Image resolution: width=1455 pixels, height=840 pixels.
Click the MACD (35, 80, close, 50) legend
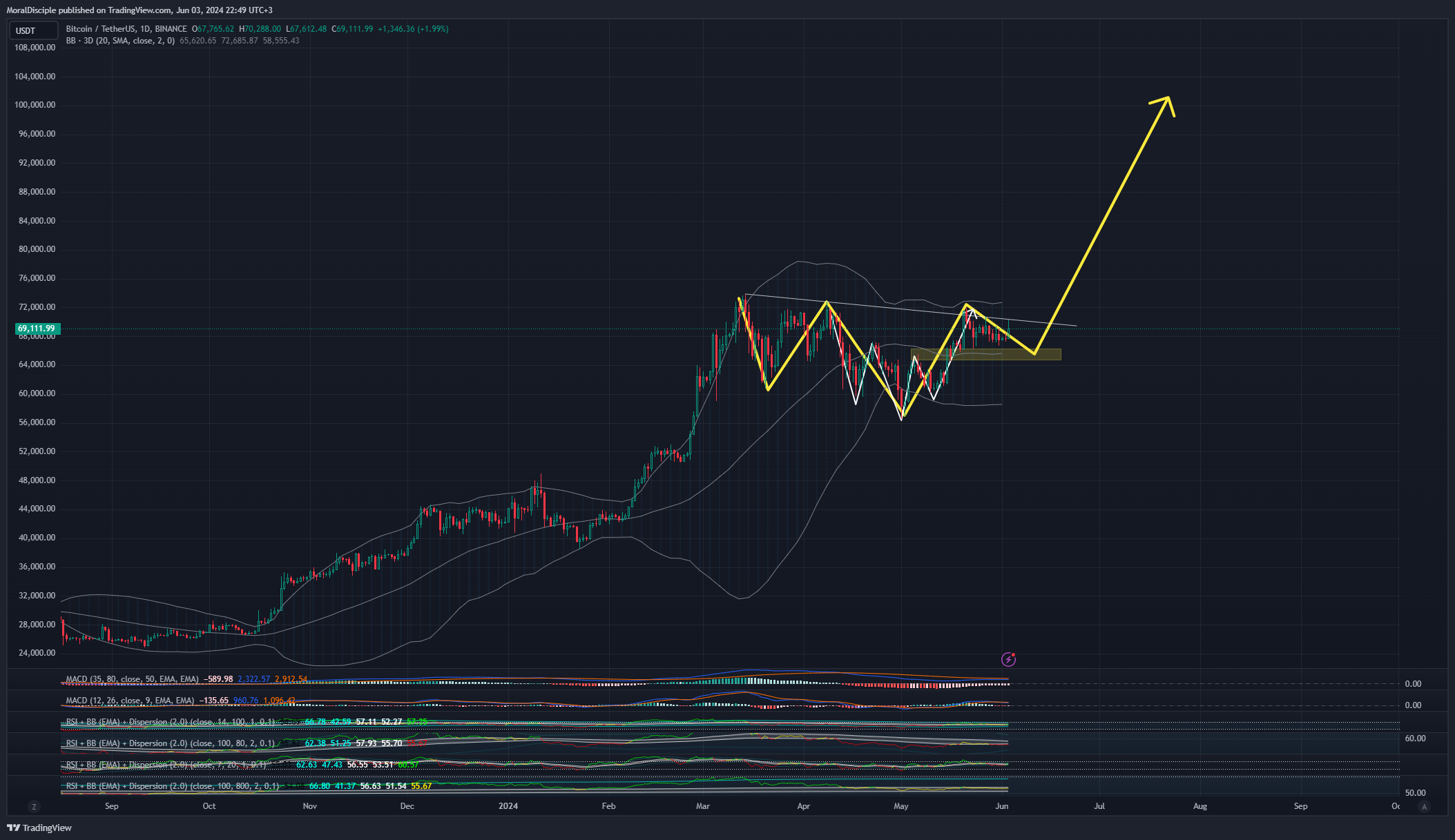(x=132, y=679)
